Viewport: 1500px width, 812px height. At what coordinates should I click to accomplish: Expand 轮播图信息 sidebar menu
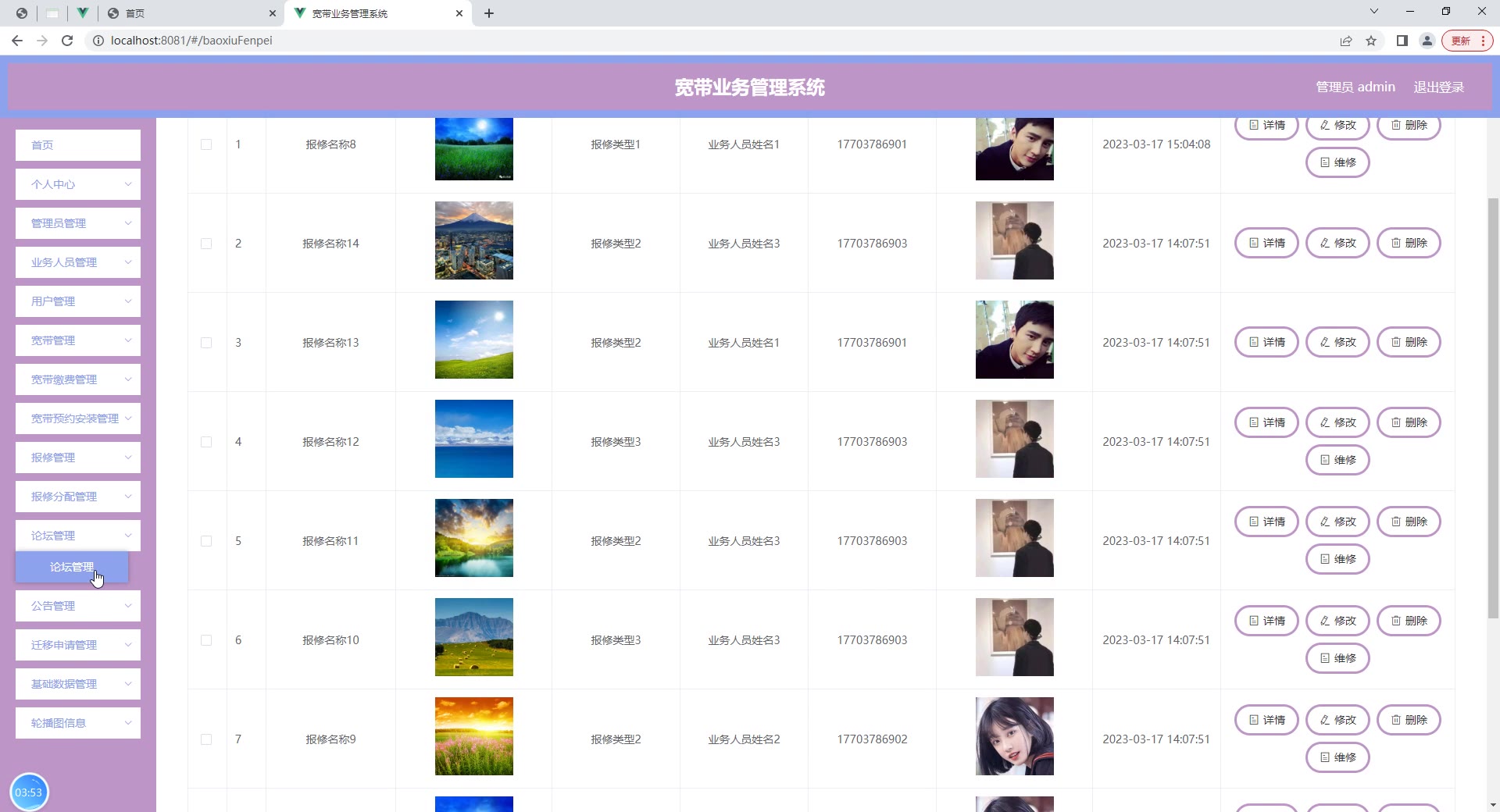[78, 723]
